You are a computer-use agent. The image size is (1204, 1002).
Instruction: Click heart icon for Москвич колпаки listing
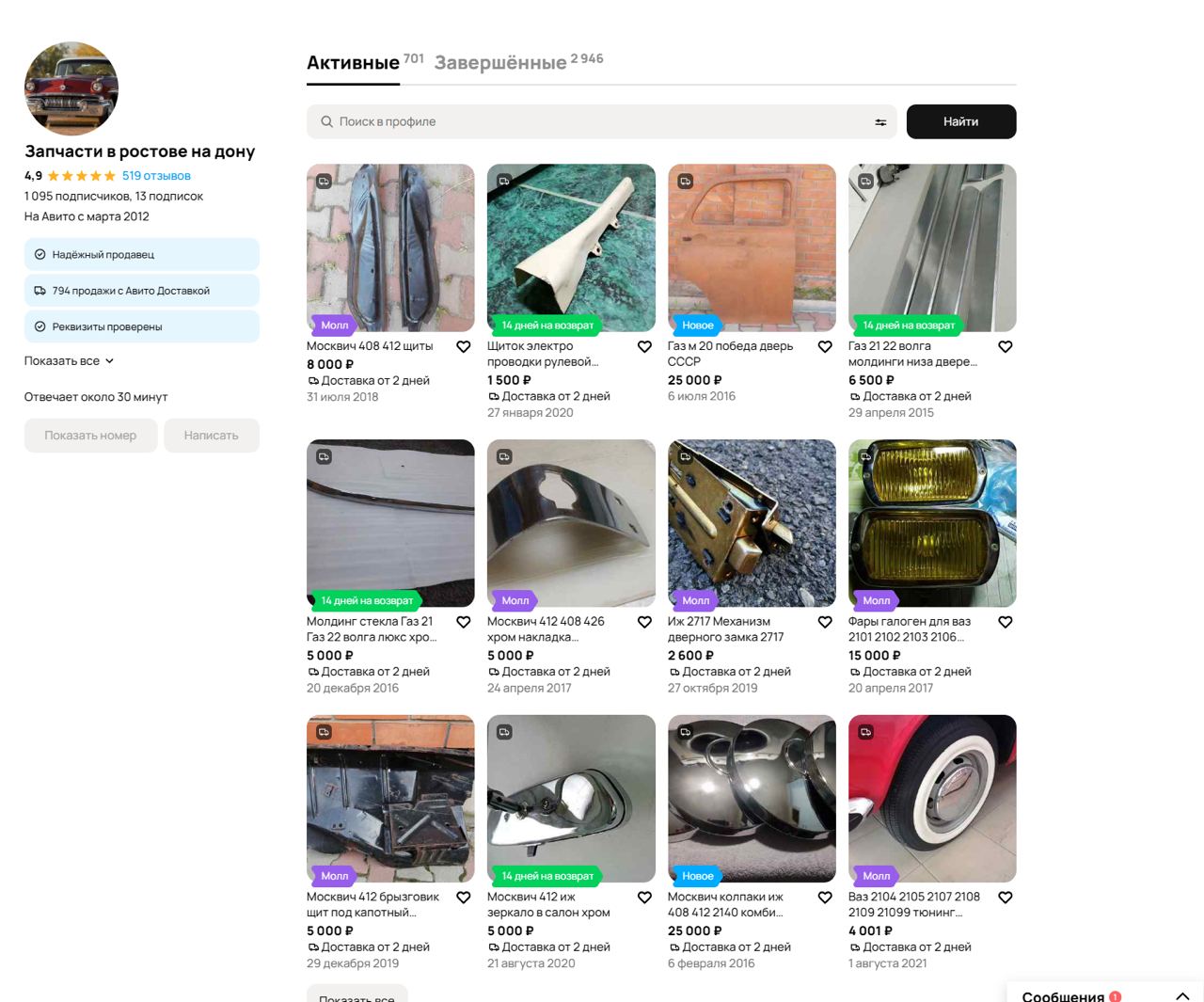(825, 898)
